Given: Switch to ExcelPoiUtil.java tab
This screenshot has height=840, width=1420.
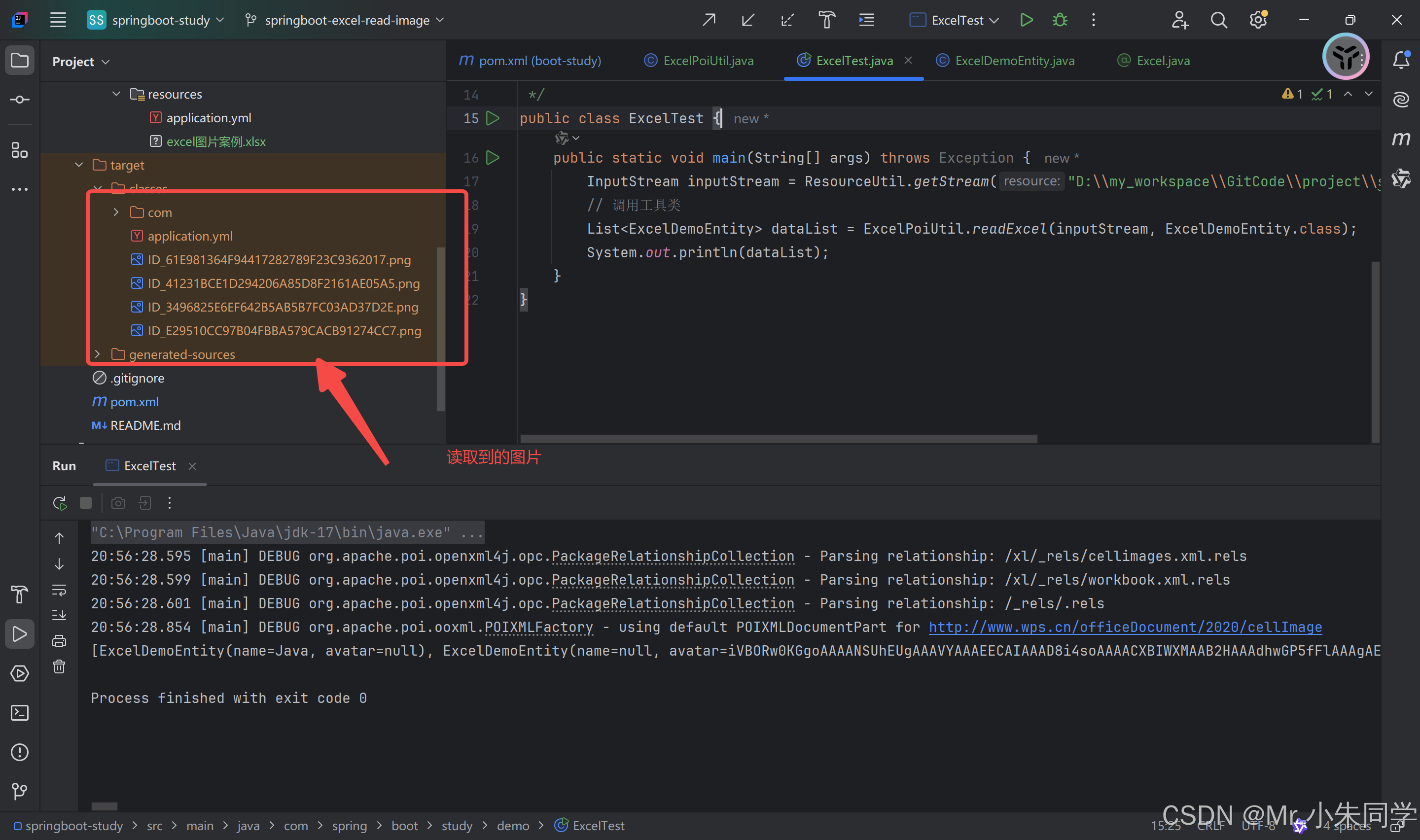Looking at the screenshot, I should pos(699,61).
